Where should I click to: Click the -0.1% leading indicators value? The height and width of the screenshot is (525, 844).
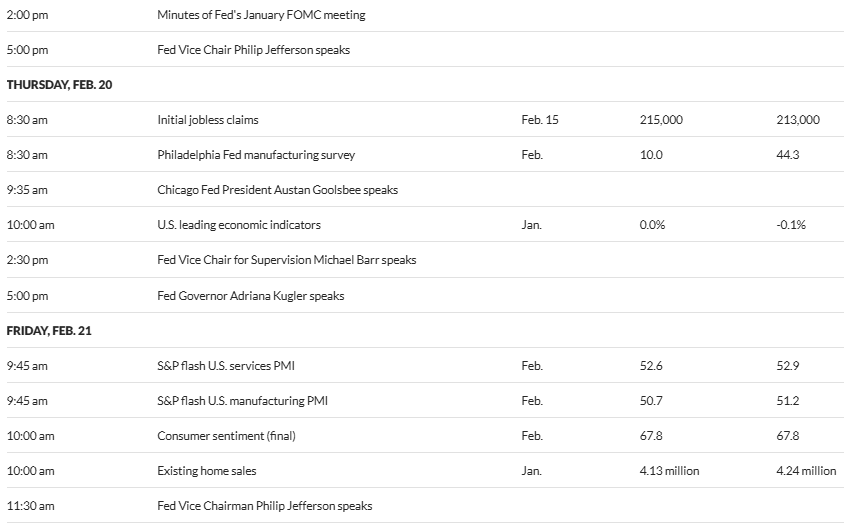coord(790,225)
